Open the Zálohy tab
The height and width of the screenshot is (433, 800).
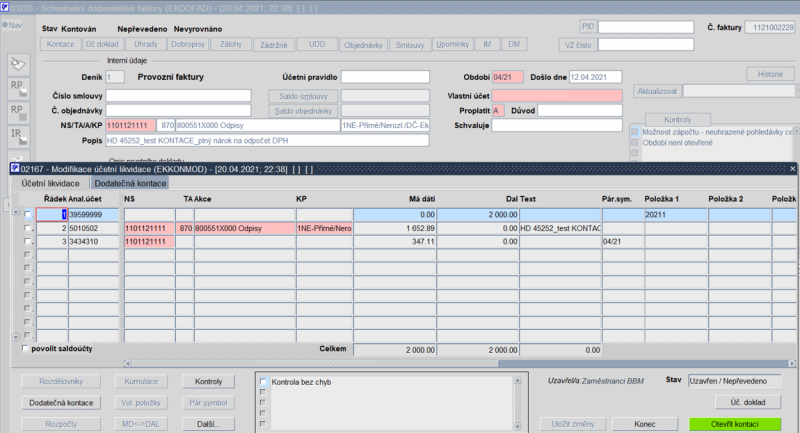(x=231, y=44)
